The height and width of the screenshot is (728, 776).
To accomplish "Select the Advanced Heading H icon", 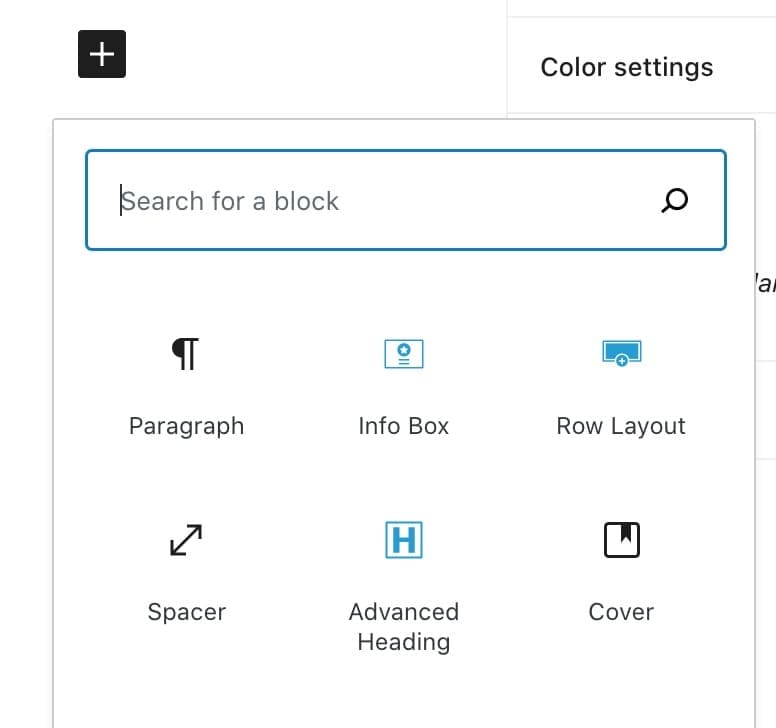I will point(404,540).
